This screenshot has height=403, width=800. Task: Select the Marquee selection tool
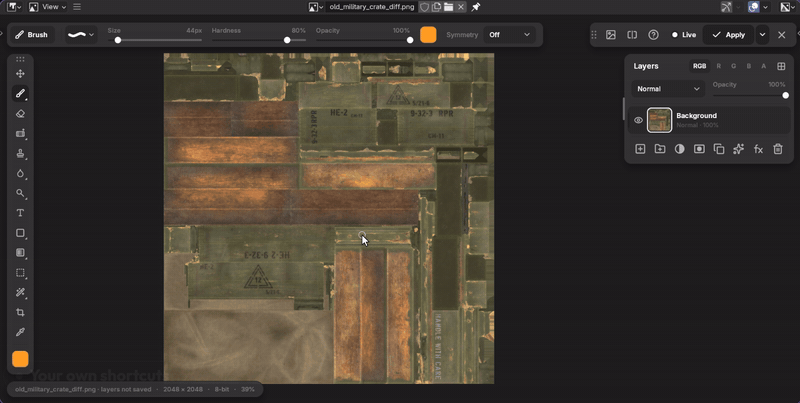[x=20, y=273]
